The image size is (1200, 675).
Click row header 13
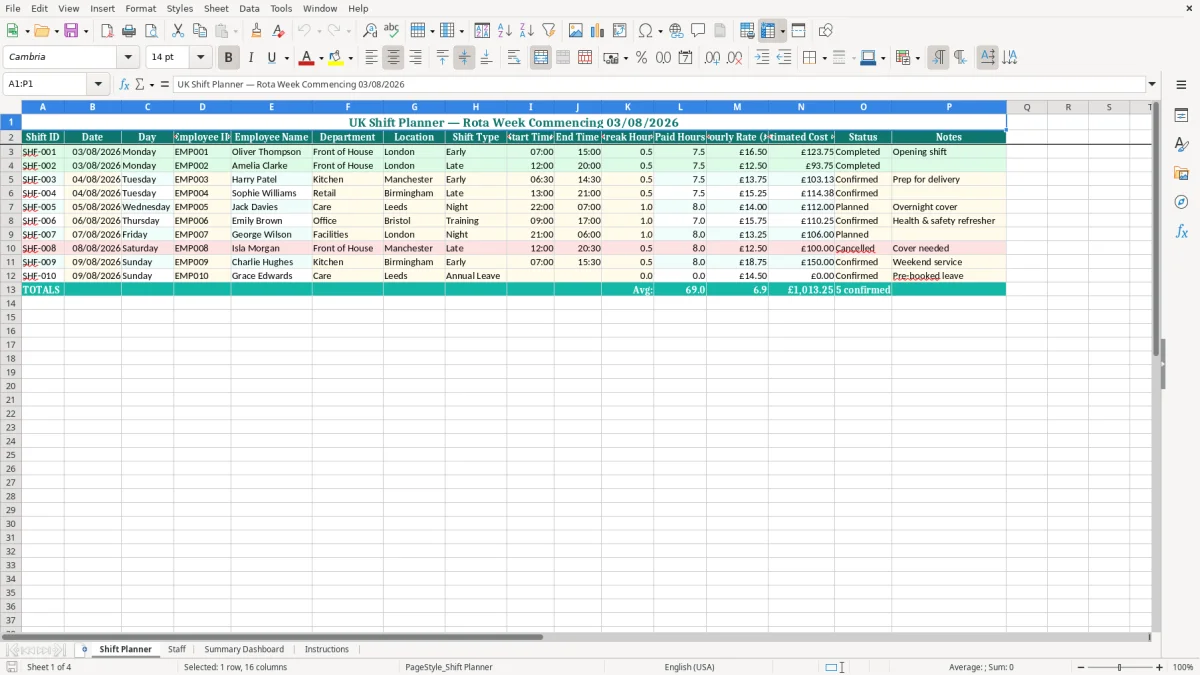(x=11, y=290)
